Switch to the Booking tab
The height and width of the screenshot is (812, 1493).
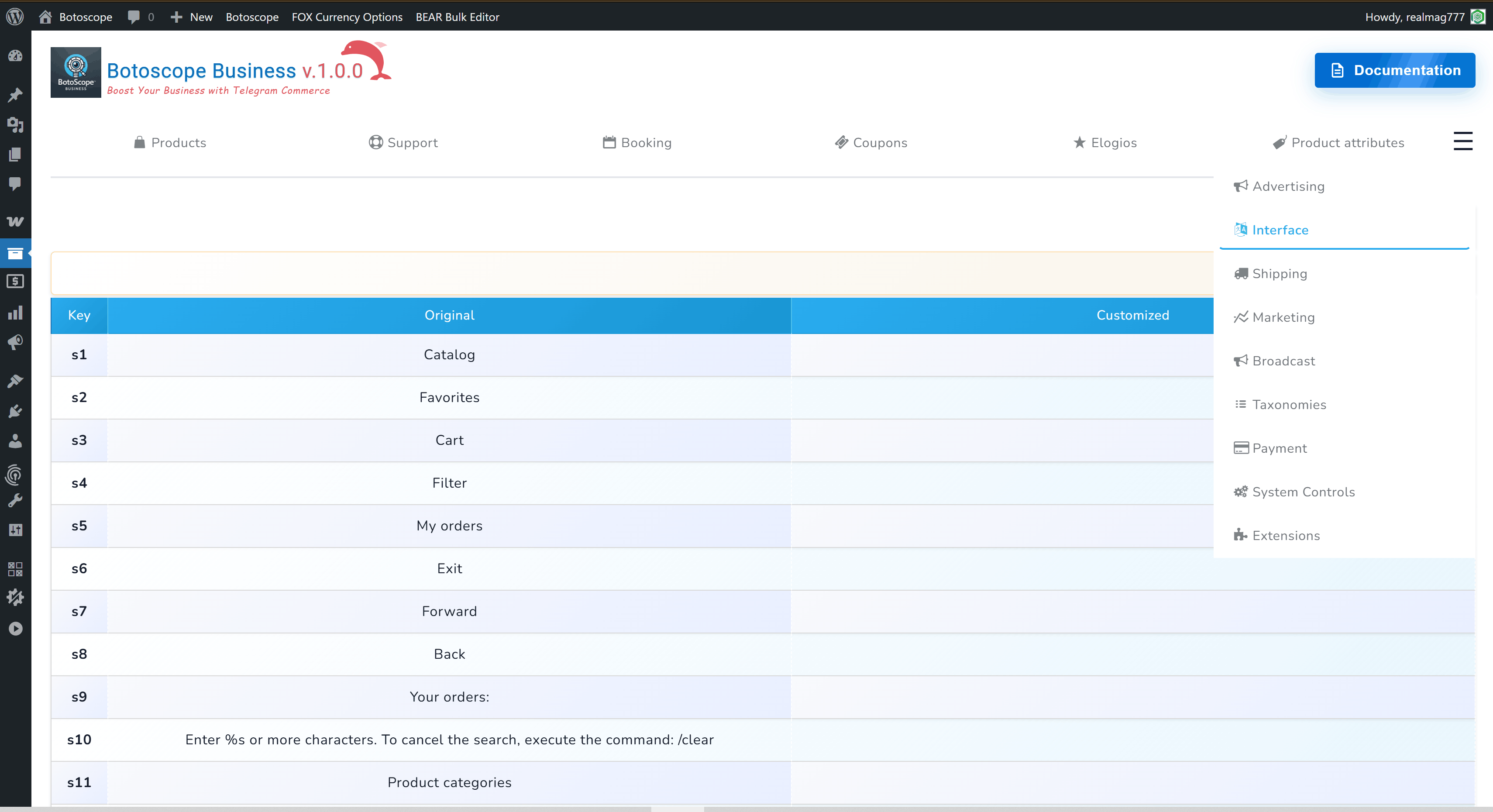pyautogui.click(x=636, y=143)
